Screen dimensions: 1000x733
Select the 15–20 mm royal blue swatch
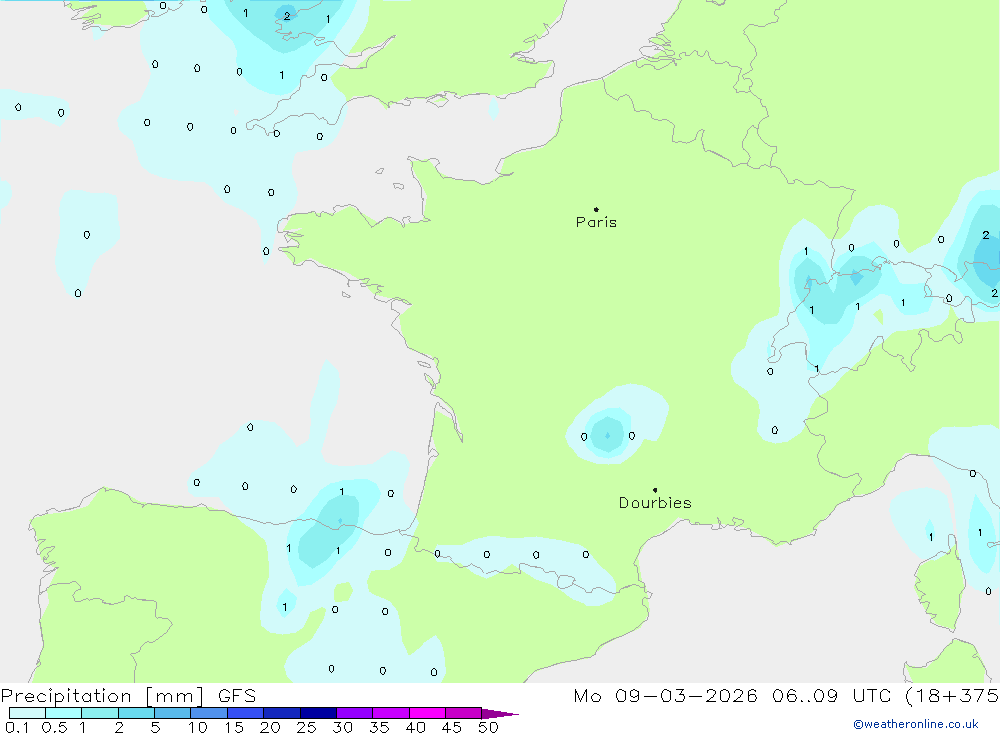coord(246,713)
